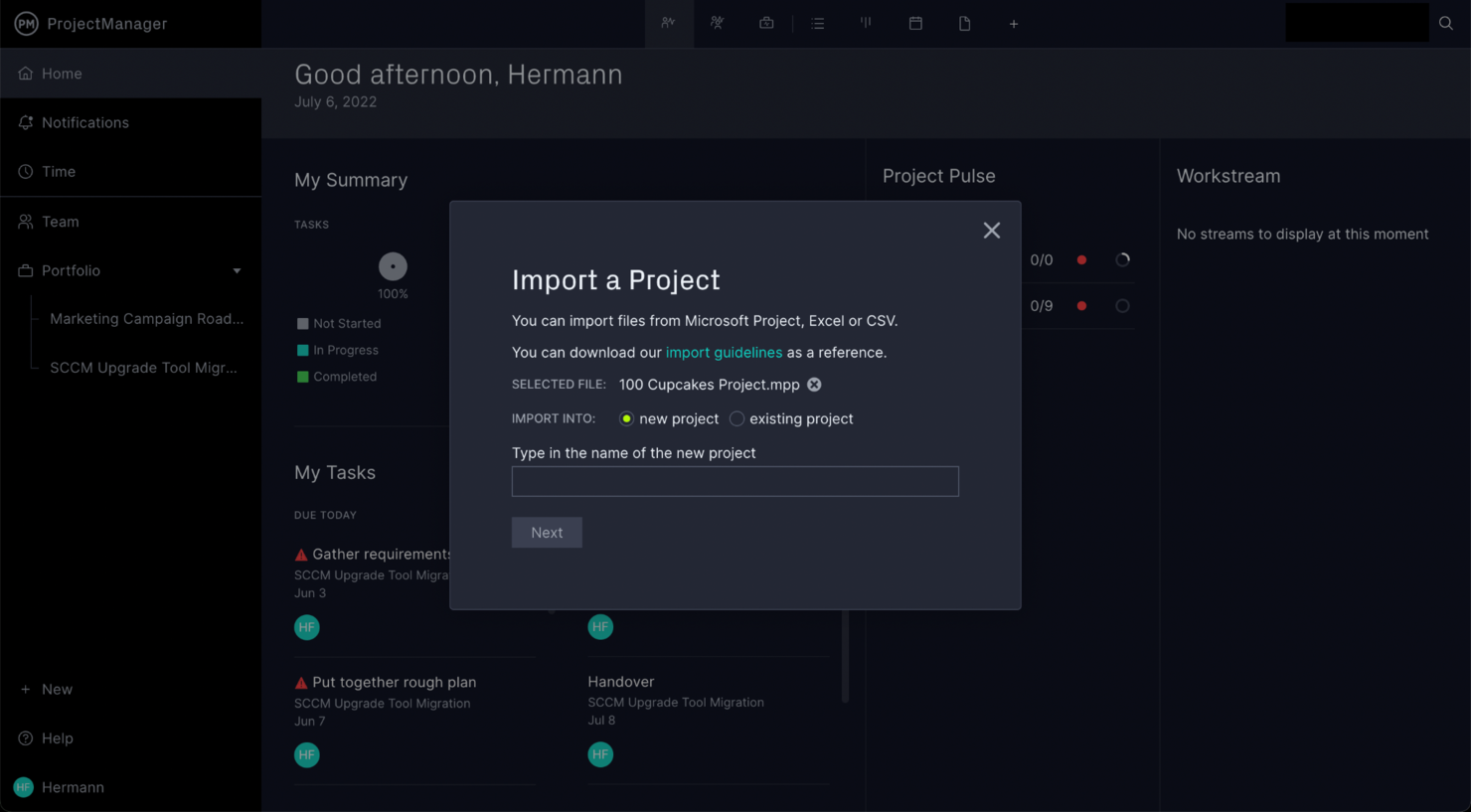This screenshot has width=1471, height=812.
Task: Open the calendar view icon
Action: 915,23
